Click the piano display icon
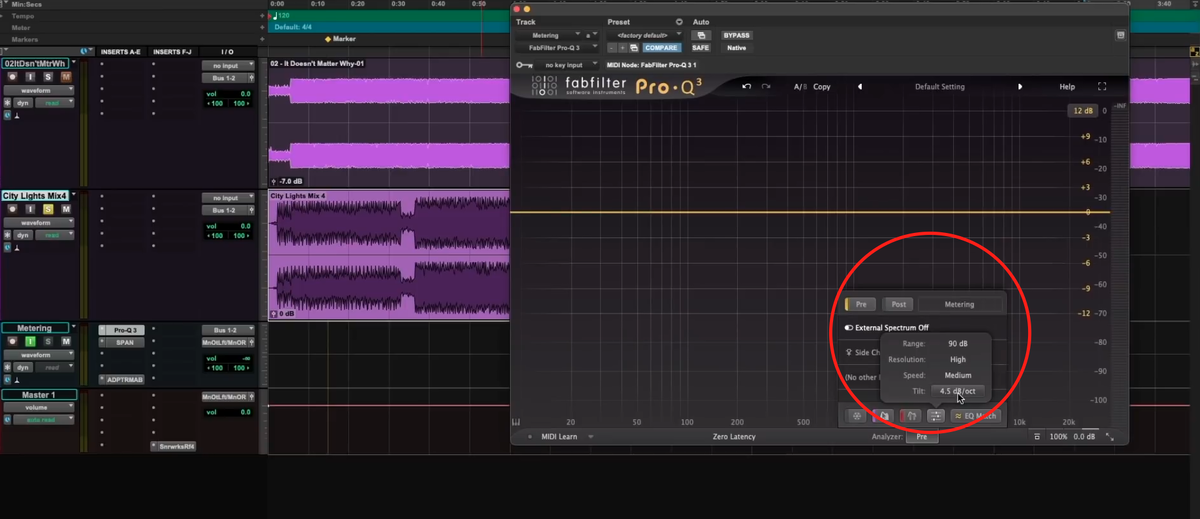This screenshot has height=519, width=1200. click(x=516, y=422)
